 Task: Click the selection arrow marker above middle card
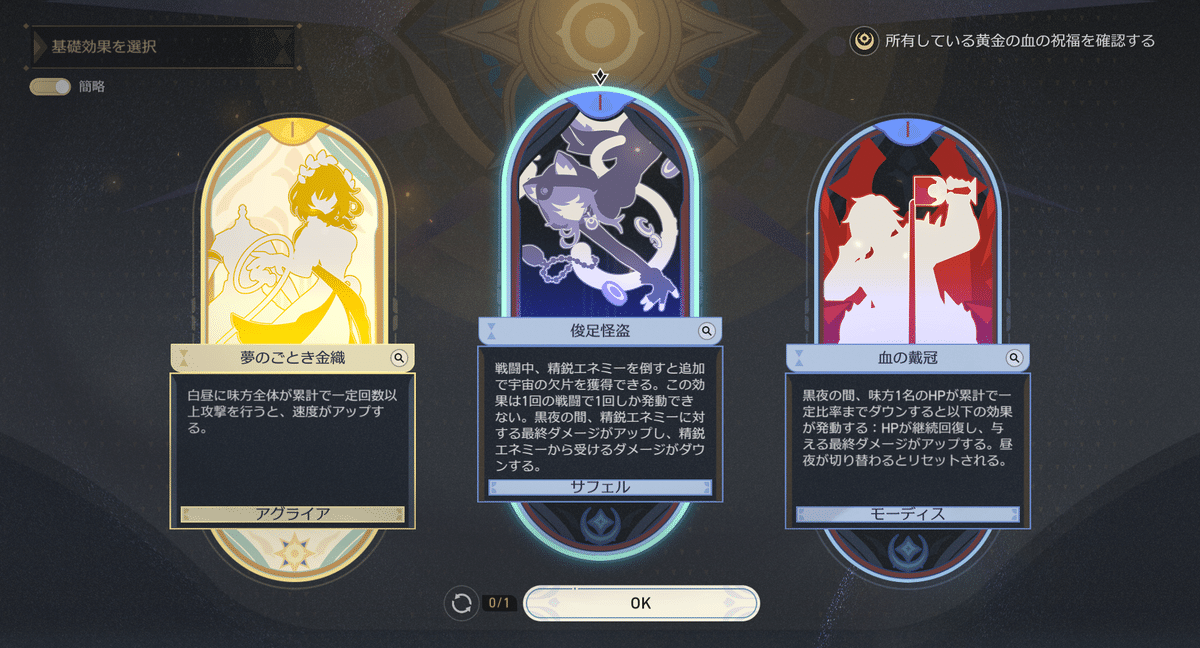tap(600, 76)
